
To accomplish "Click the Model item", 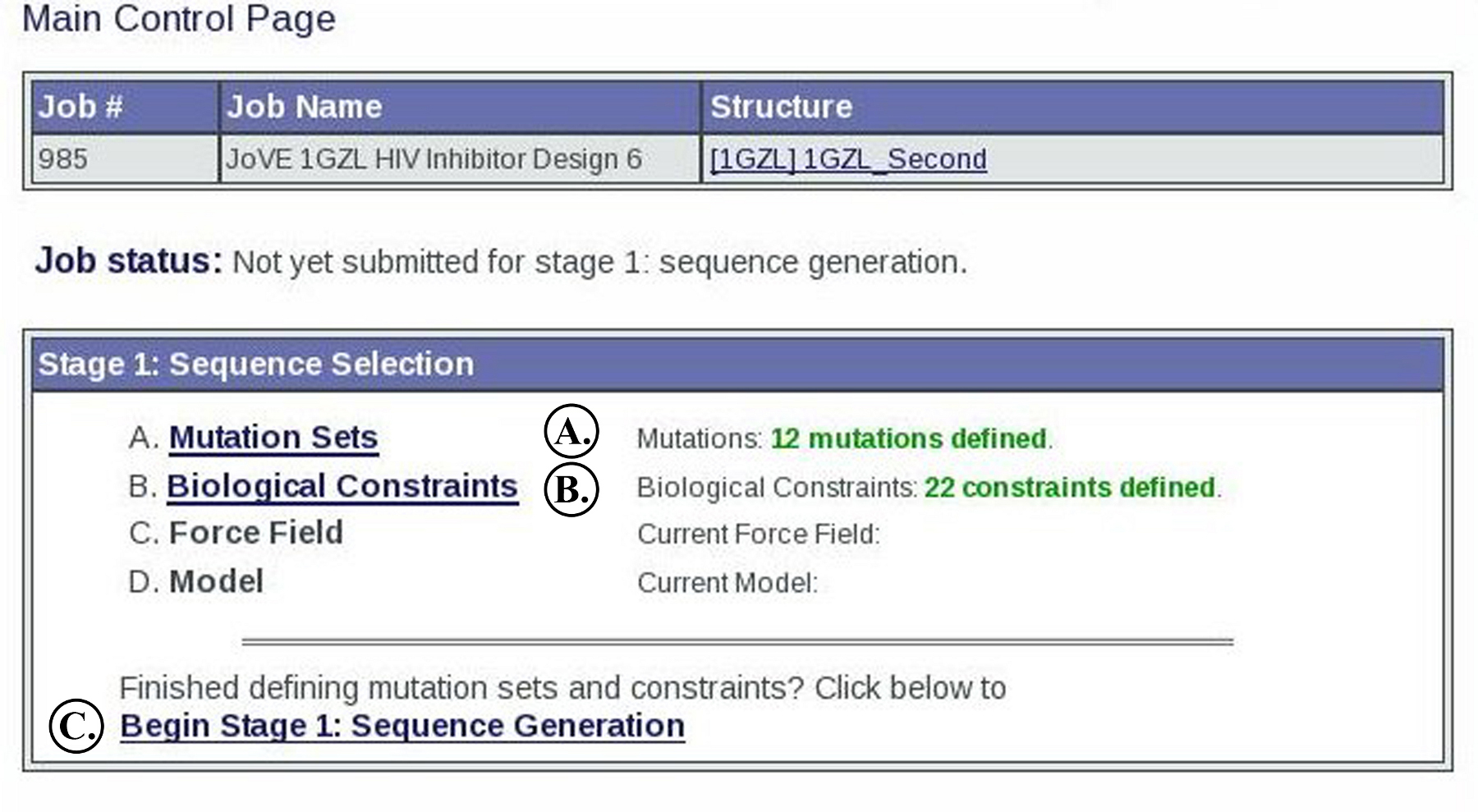I will click(216, 582).
